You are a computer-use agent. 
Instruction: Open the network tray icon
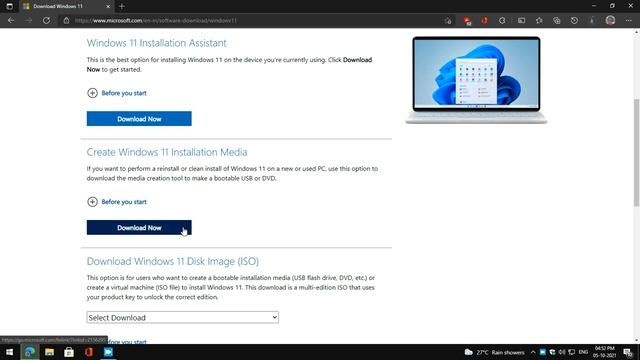tap(572, 352)
